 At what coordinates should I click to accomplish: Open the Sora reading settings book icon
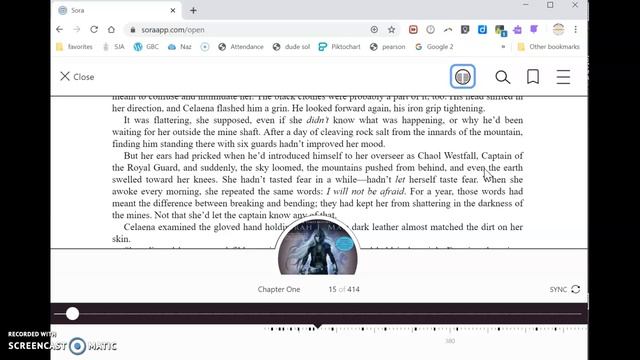coord(462,76)
